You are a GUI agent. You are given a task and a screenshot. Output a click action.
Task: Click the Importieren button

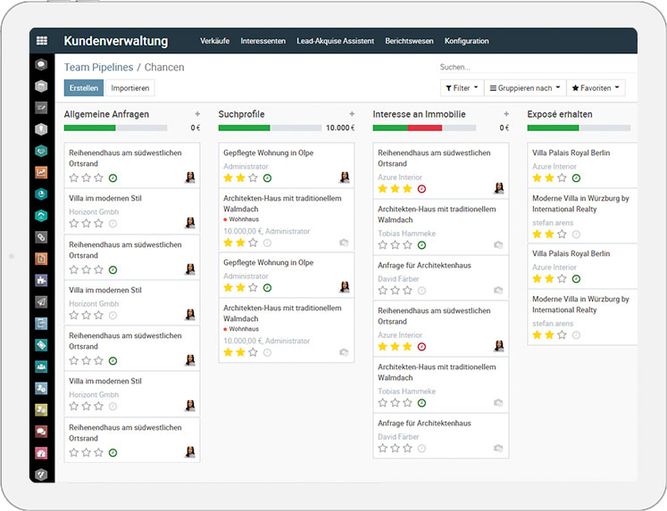point(130,88)
